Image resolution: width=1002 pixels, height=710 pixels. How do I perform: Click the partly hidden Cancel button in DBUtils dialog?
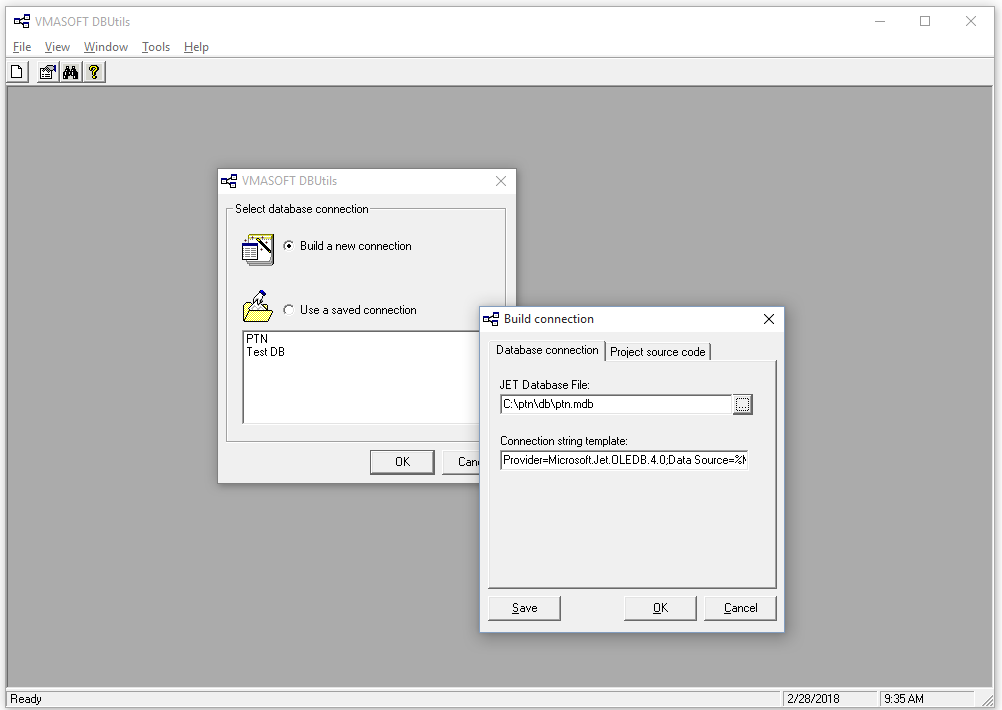click(461, 462)
